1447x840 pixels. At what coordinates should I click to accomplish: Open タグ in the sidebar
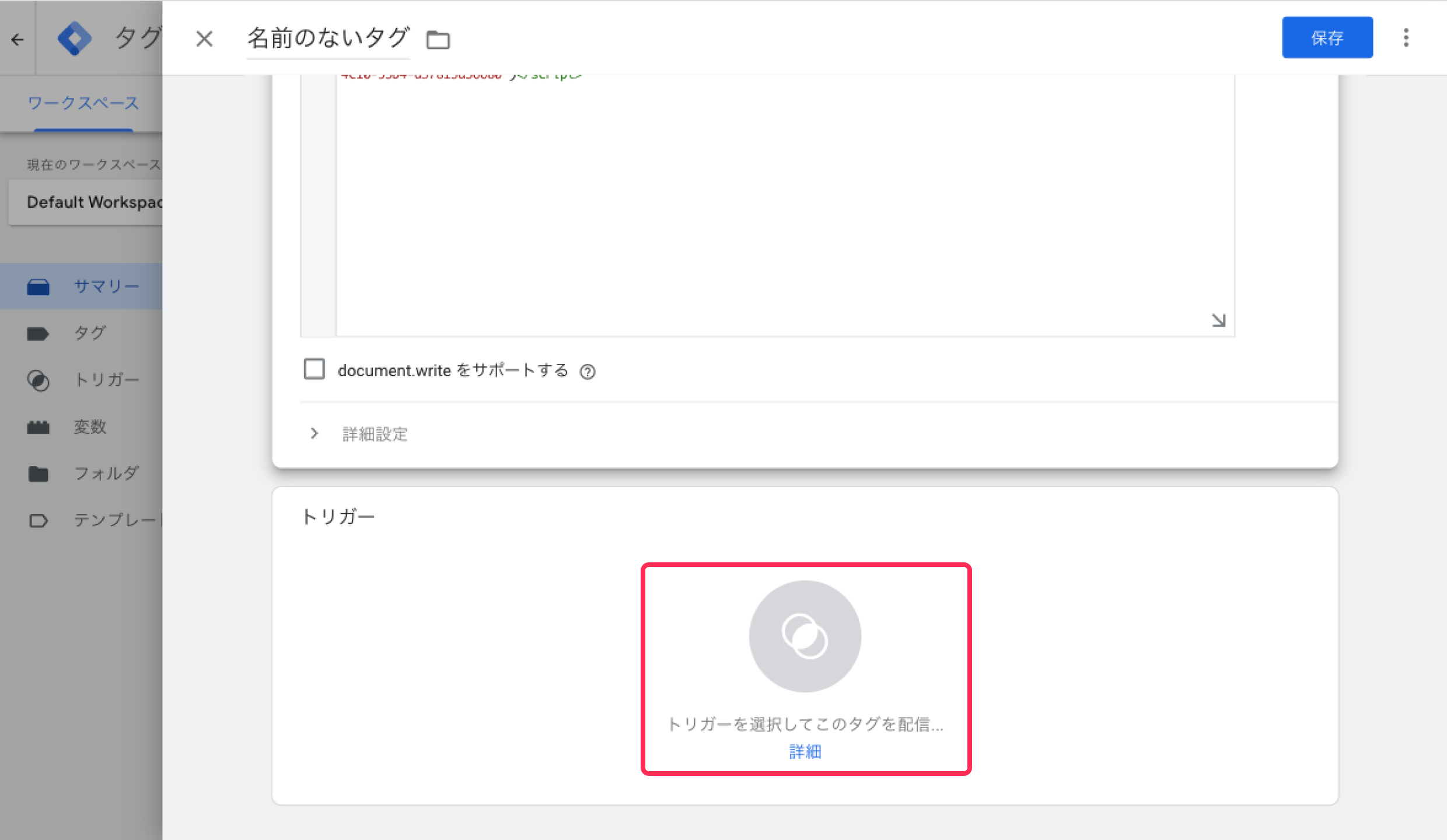90,333
